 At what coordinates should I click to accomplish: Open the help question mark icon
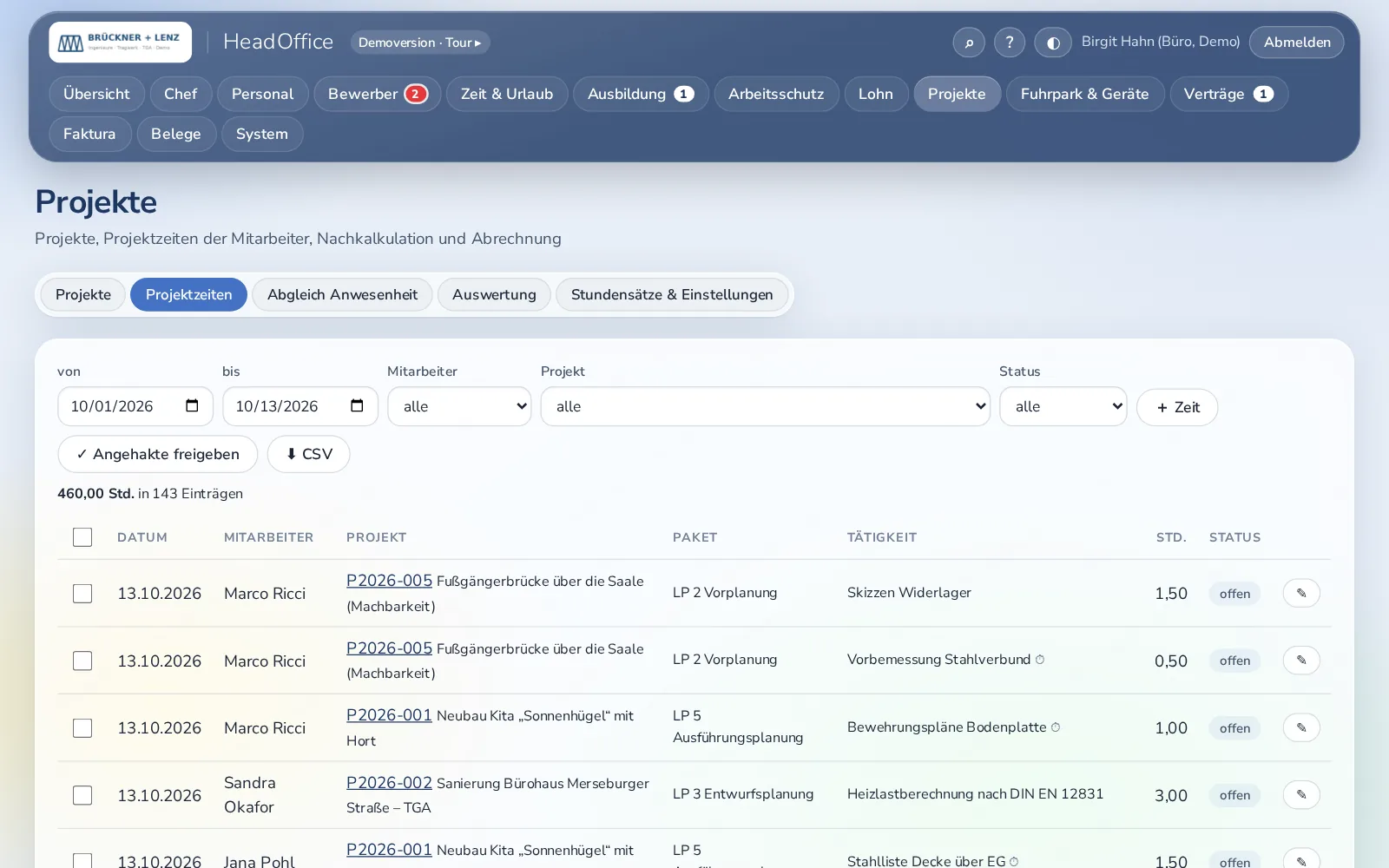1010,43
